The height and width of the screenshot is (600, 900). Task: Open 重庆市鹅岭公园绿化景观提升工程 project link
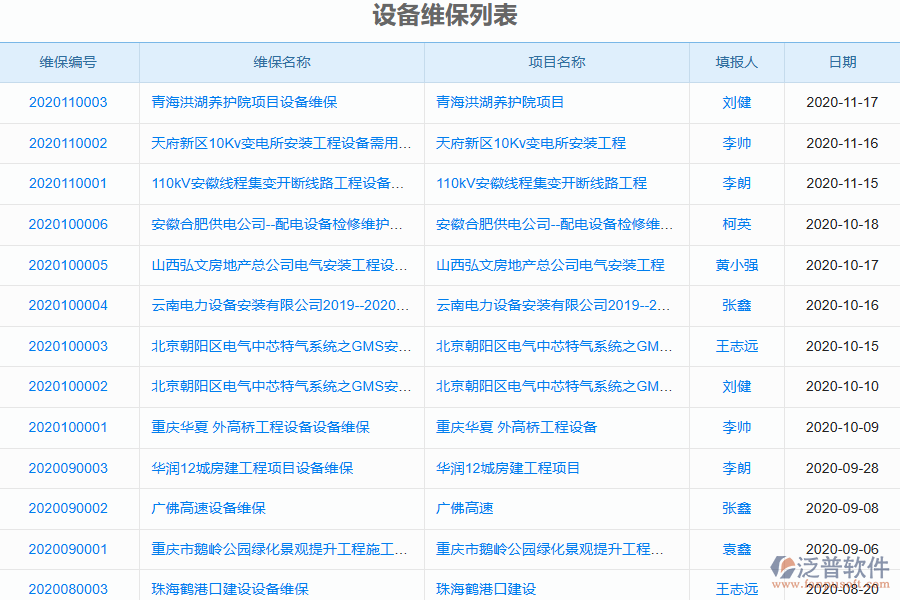coord(550,549)
